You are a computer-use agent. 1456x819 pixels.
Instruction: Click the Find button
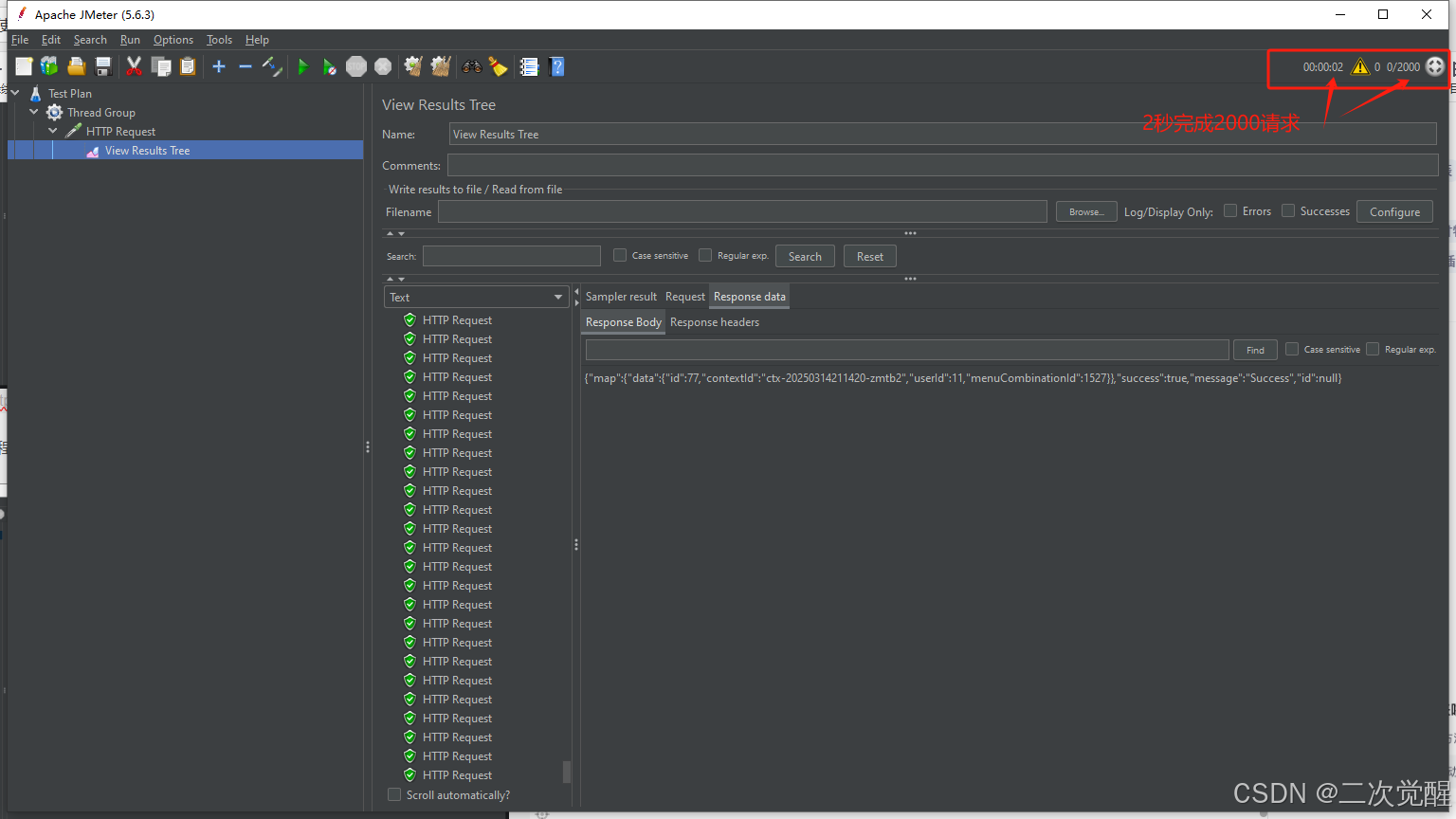coord(1255,350)
